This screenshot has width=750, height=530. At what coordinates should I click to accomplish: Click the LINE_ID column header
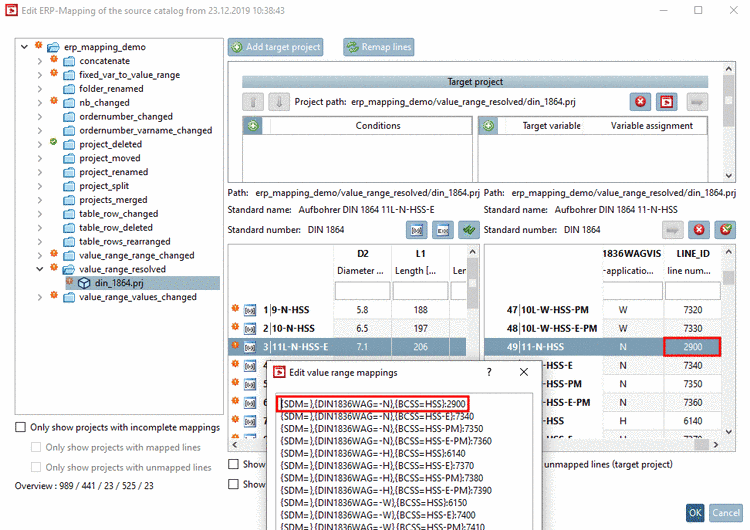692,262
